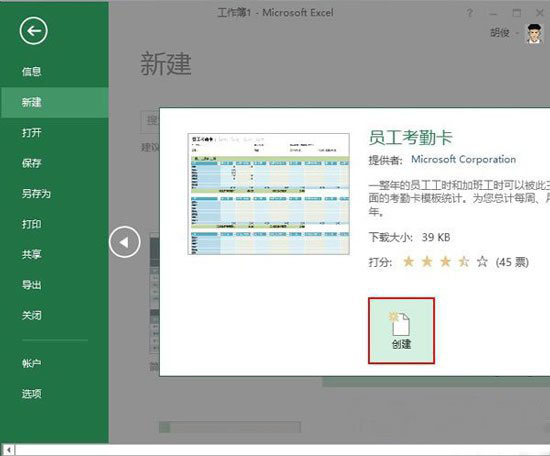Screen dimensions: 550x456
Task: Open the 信息 menu item
Action: coord(32,72)
